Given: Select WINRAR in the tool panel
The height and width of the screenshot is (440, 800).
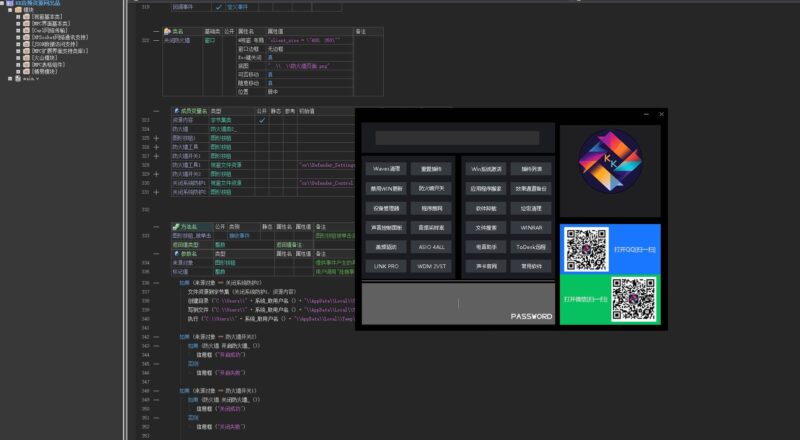Looking at the screenshot, I should (531, 227).
